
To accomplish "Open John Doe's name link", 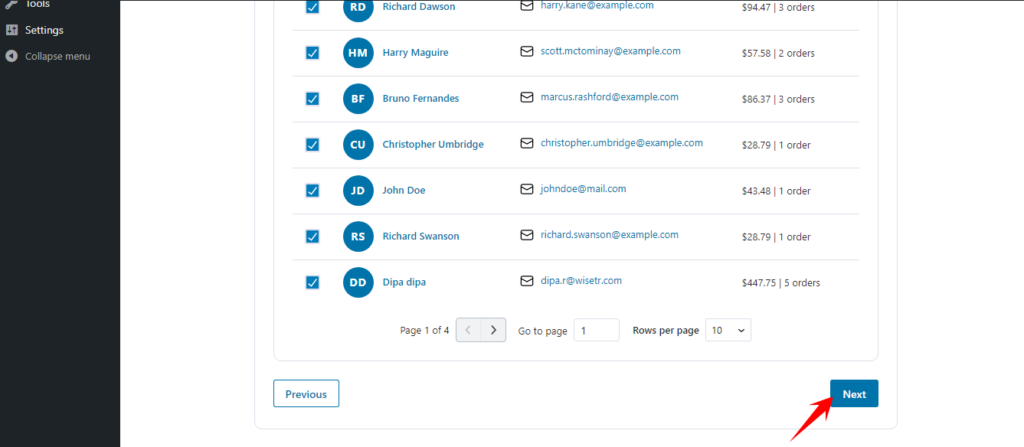I will tap(404, 191).
